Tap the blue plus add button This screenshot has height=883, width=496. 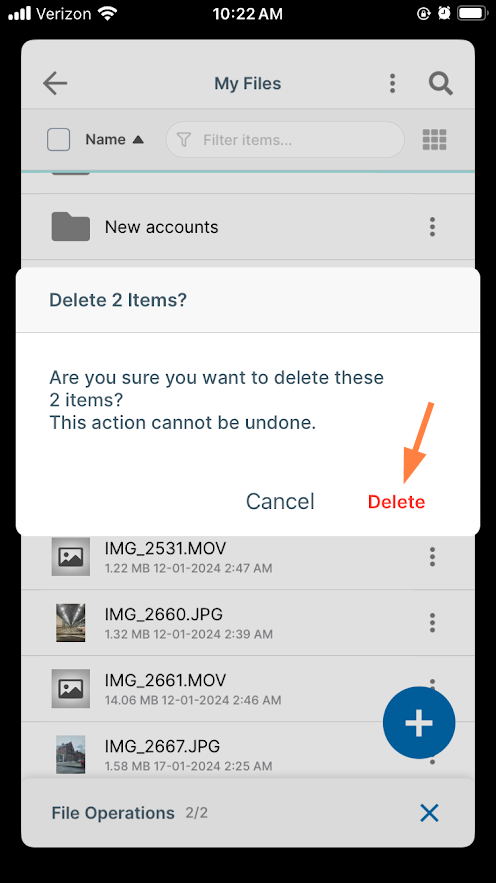click(419, 723)
